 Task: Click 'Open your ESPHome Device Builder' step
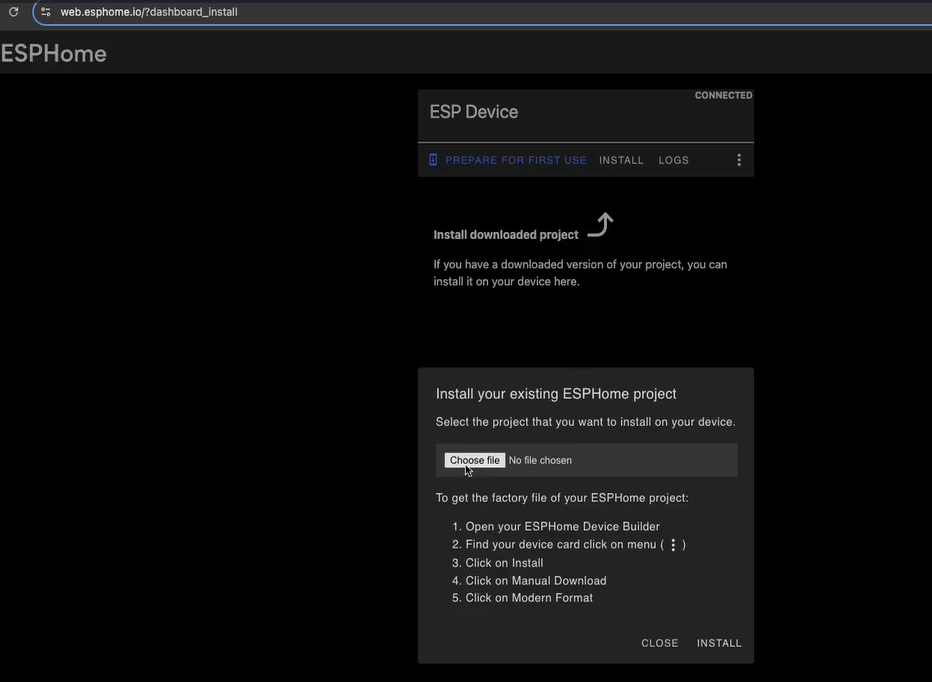[562, 527]
